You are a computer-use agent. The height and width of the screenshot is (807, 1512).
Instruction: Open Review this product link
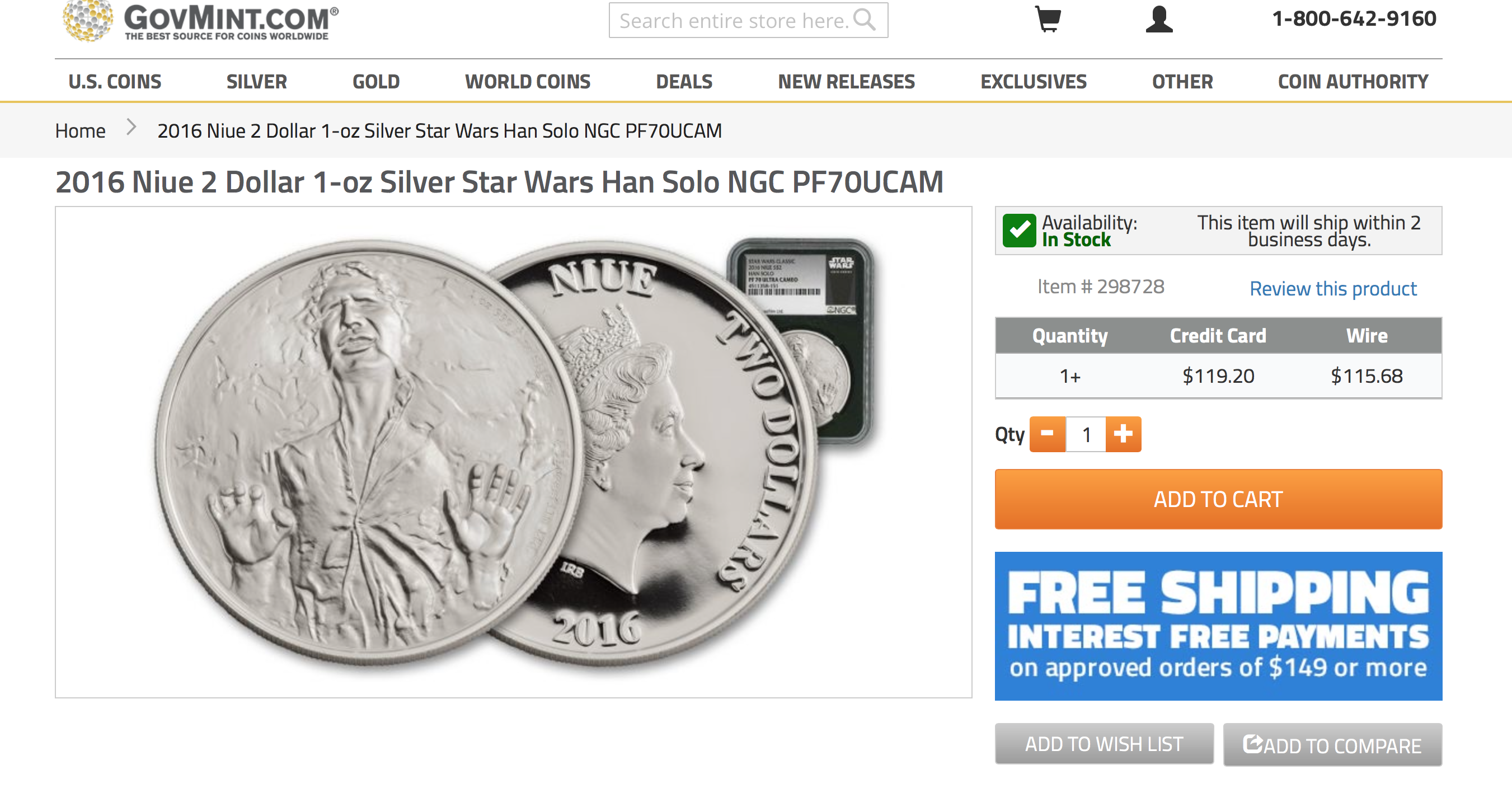pyautogui.click(x=1333, y=289)
